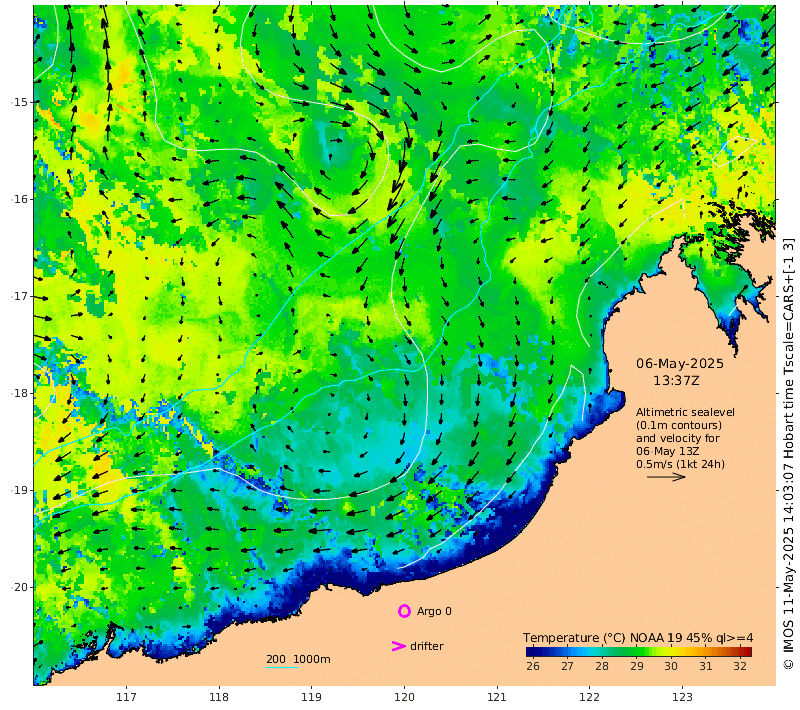
Task: Click the IMOS copyright vertical text
Action: pyautogui.click(x=788, y=454)
